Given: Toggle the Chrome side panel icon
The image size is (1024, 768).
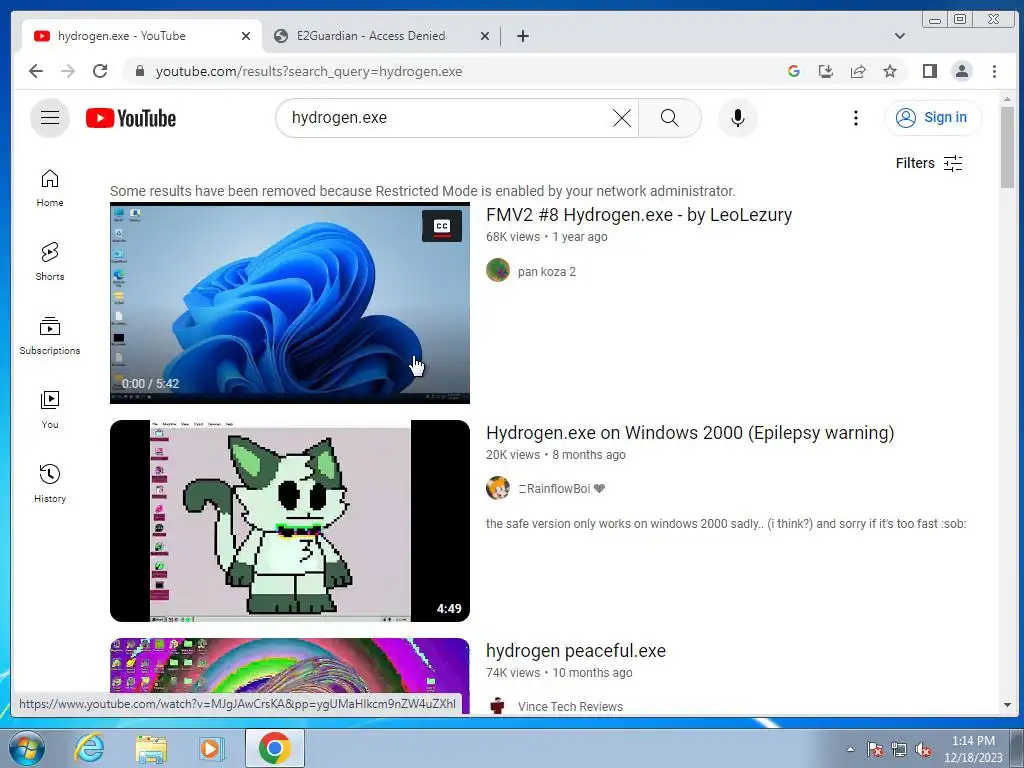Looking at the screenshot, I should (930, 71).
